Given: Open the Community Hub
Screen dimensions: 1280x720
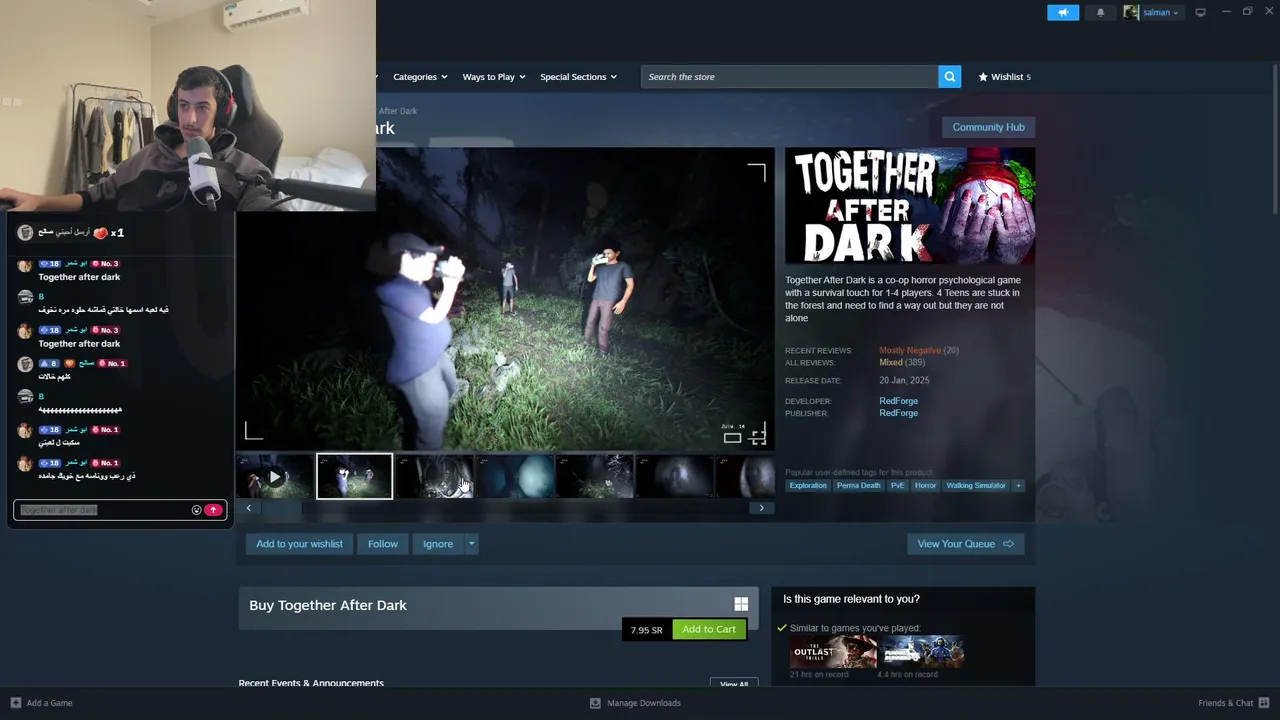Looking at the screenshot, I should tap(988, 127).
